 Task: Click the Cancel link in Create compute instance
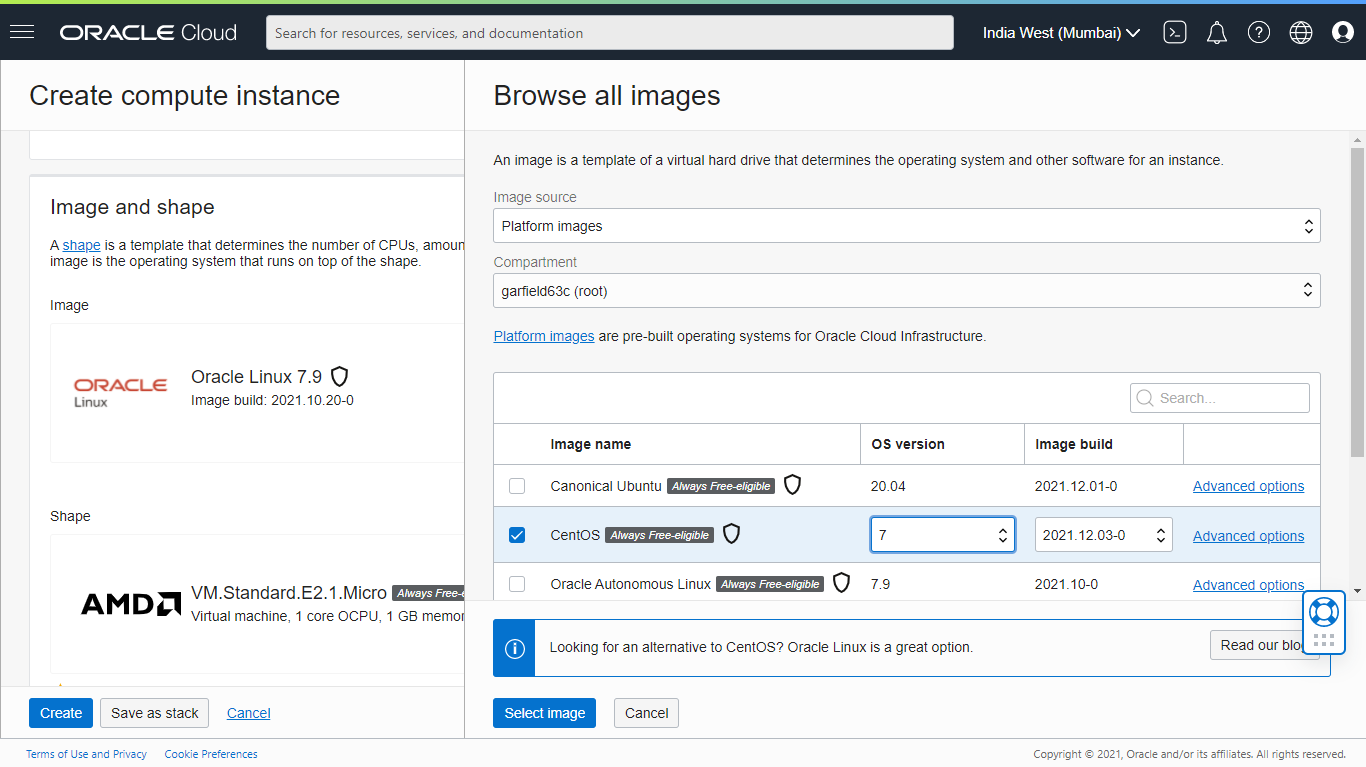point(249,713)
